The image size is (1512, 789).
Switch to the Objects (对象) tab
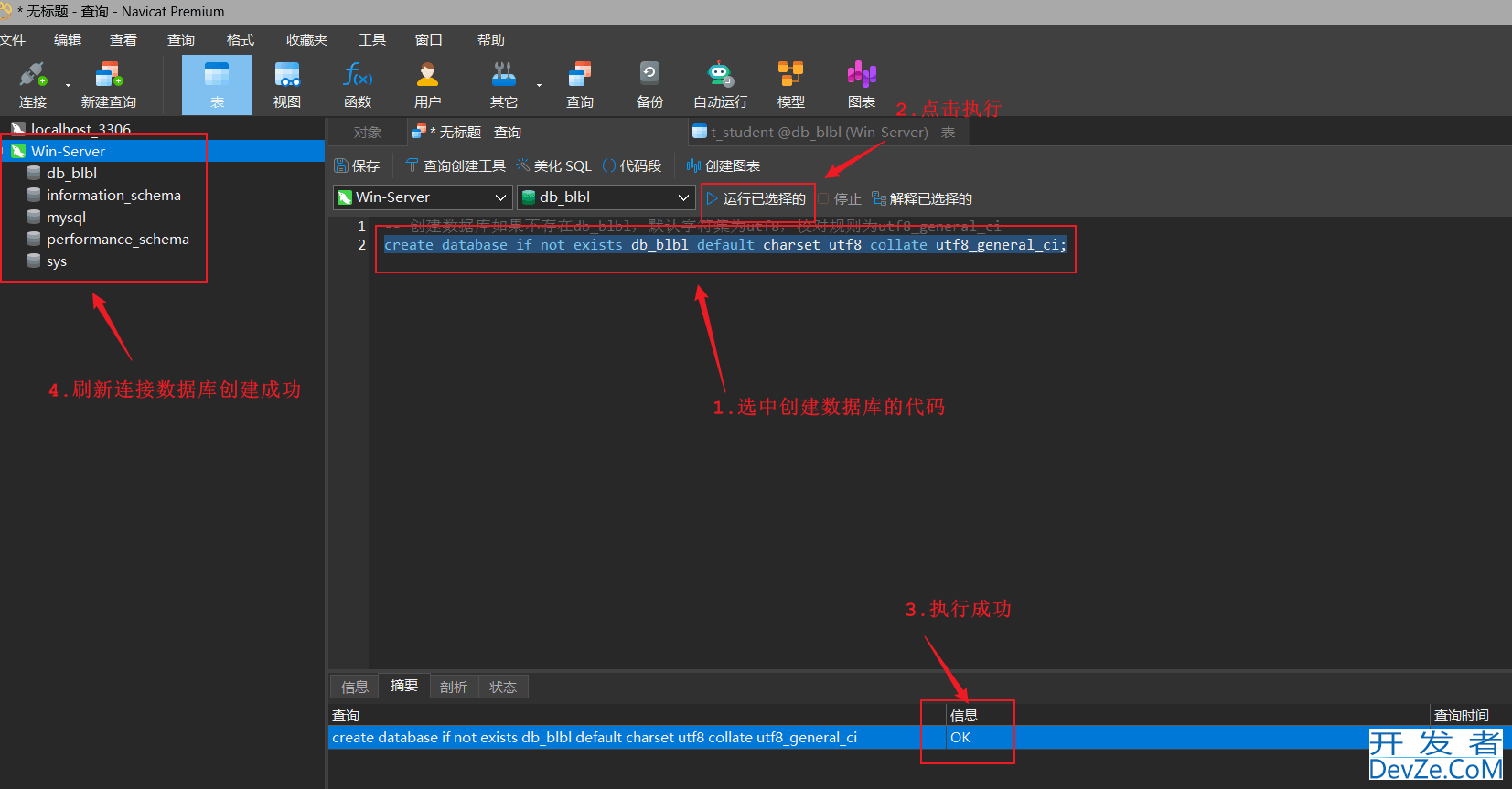[x=367, y=132]
